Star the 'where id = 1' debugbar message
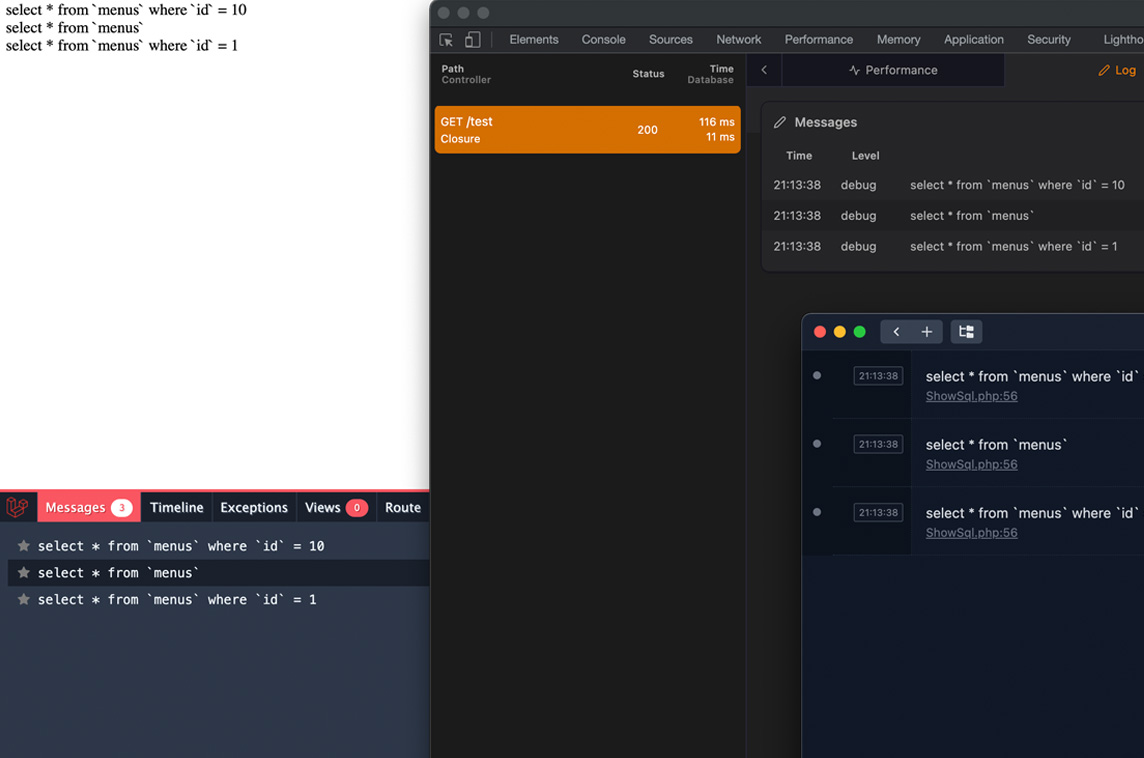 (x=23, y=600)
